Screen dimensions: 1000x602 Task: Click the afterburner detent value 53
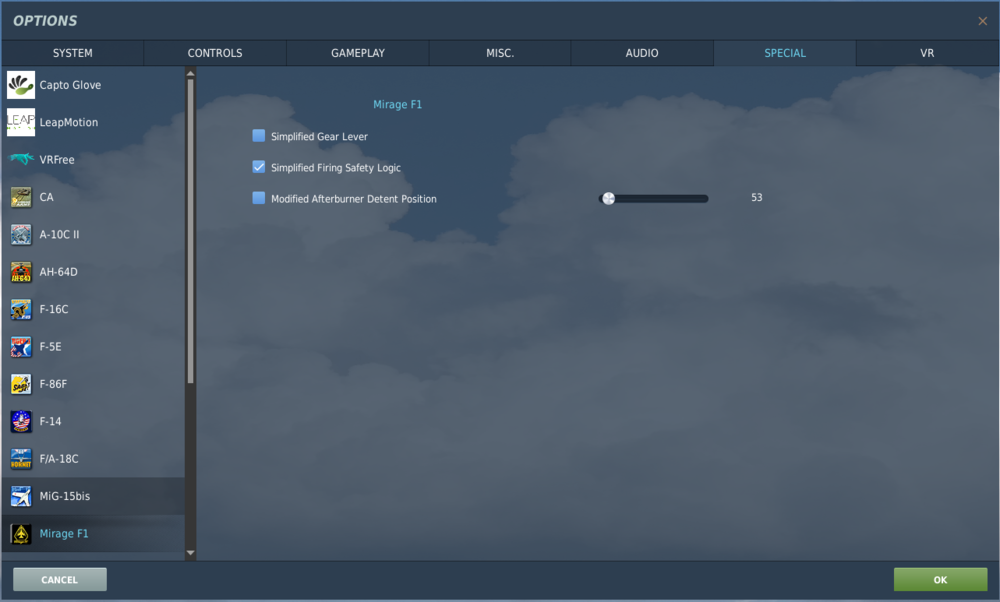(756, 198)
